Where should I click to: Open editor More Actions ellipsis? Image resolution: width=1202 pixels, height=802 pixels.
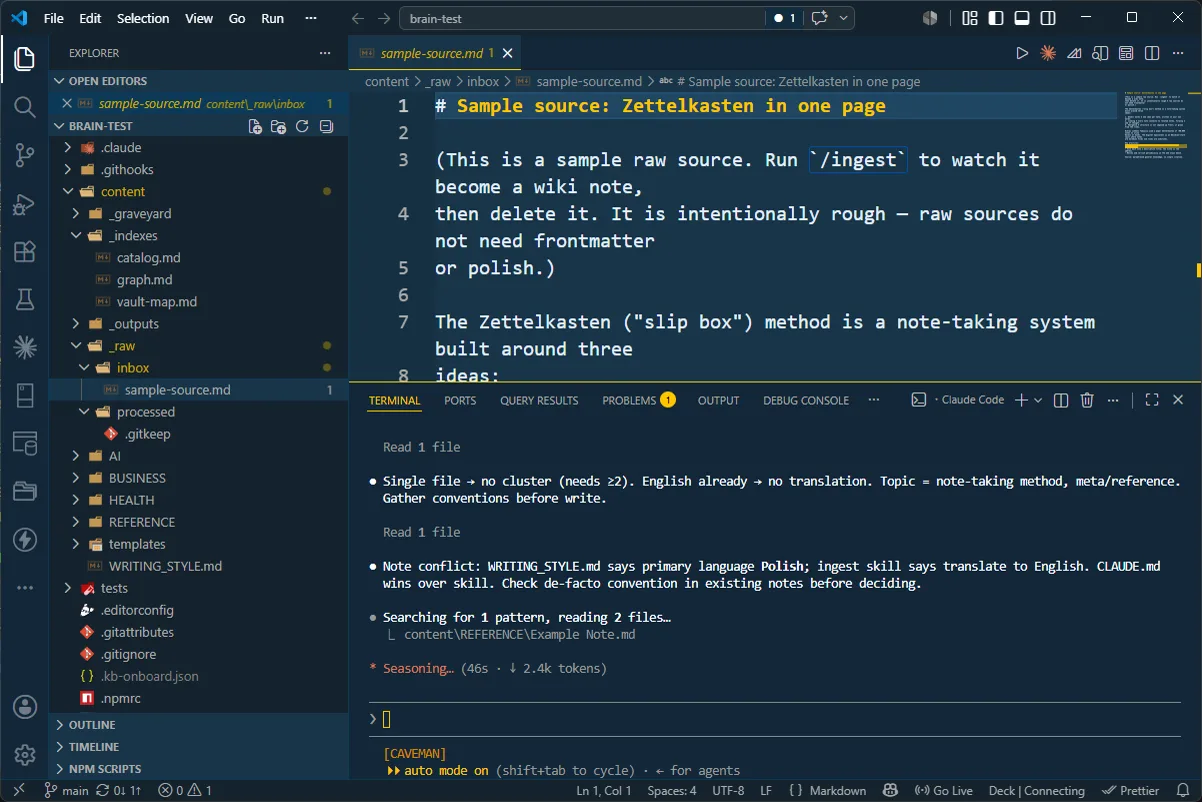pyautogui.click(x=1178, y=53)
